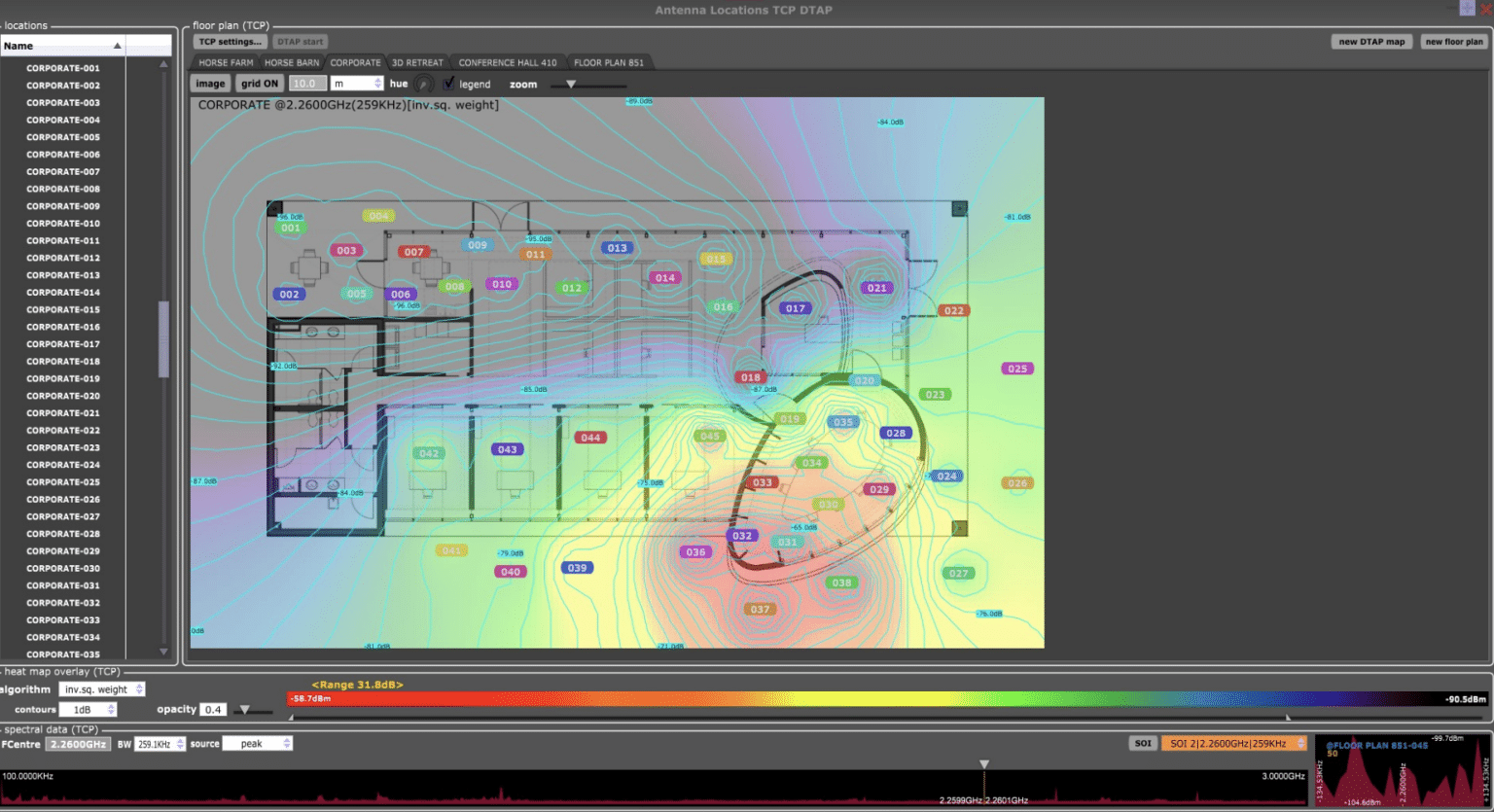Viewport: 1494px width, 812px height.
Task: Change the source dropdown from peak
Action: [257, 742]
